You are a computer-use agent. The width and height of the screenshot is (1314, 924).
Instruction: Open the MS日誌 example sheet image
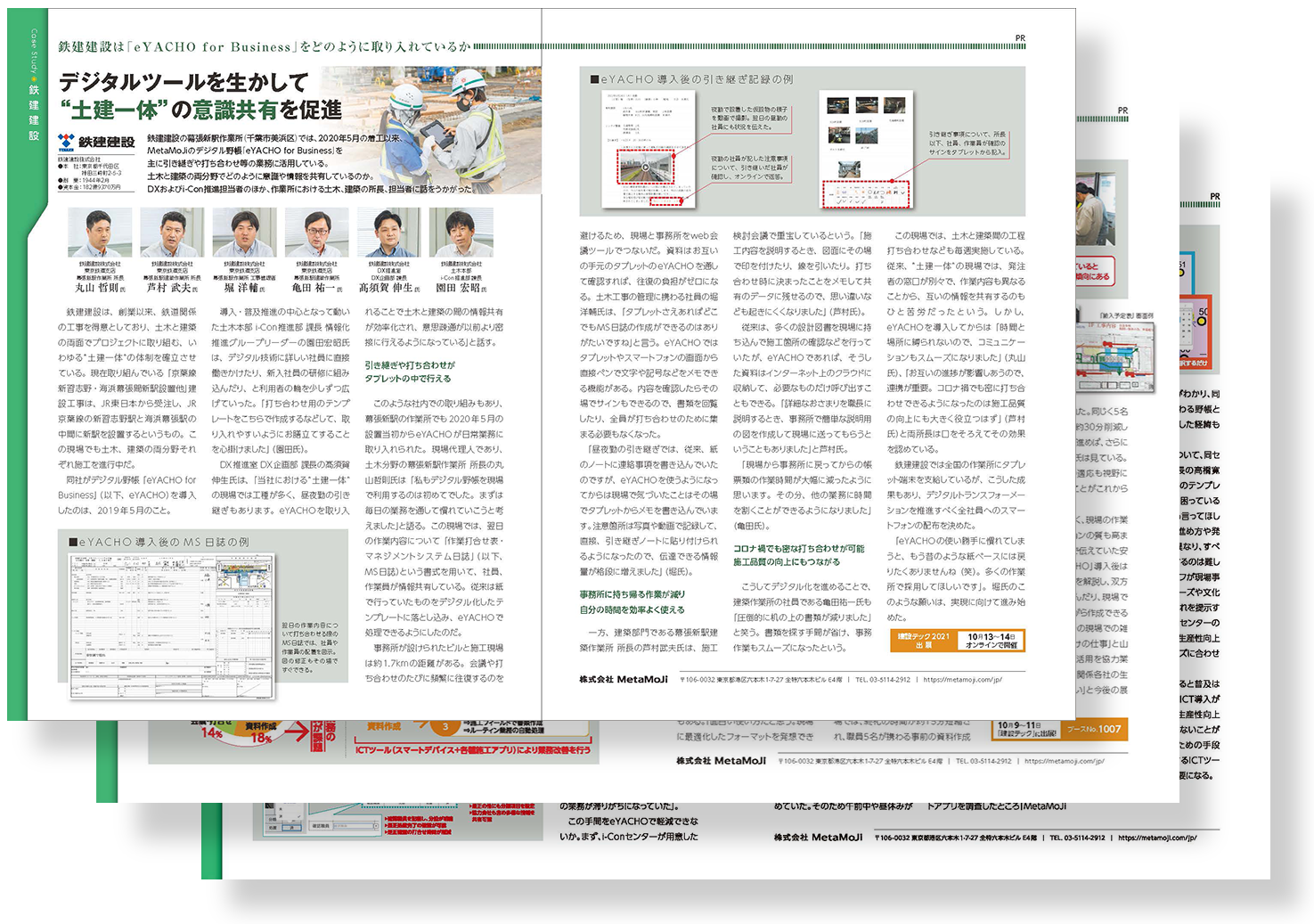point(173,617)
